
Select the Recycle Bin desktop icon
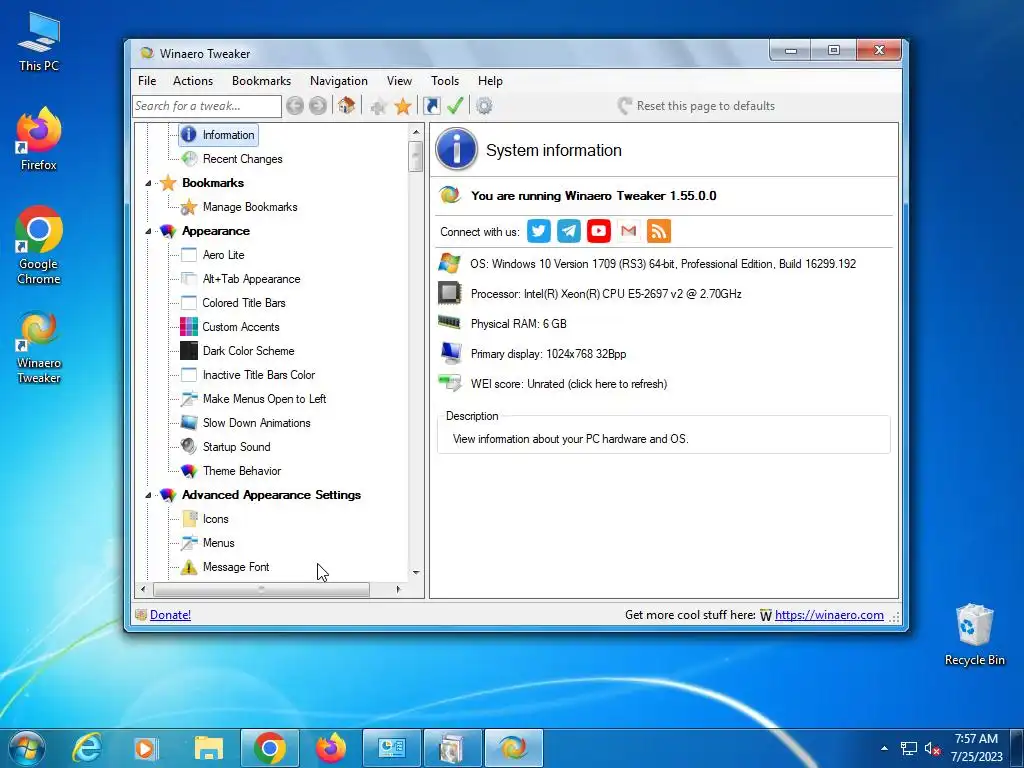click(974, 635)
